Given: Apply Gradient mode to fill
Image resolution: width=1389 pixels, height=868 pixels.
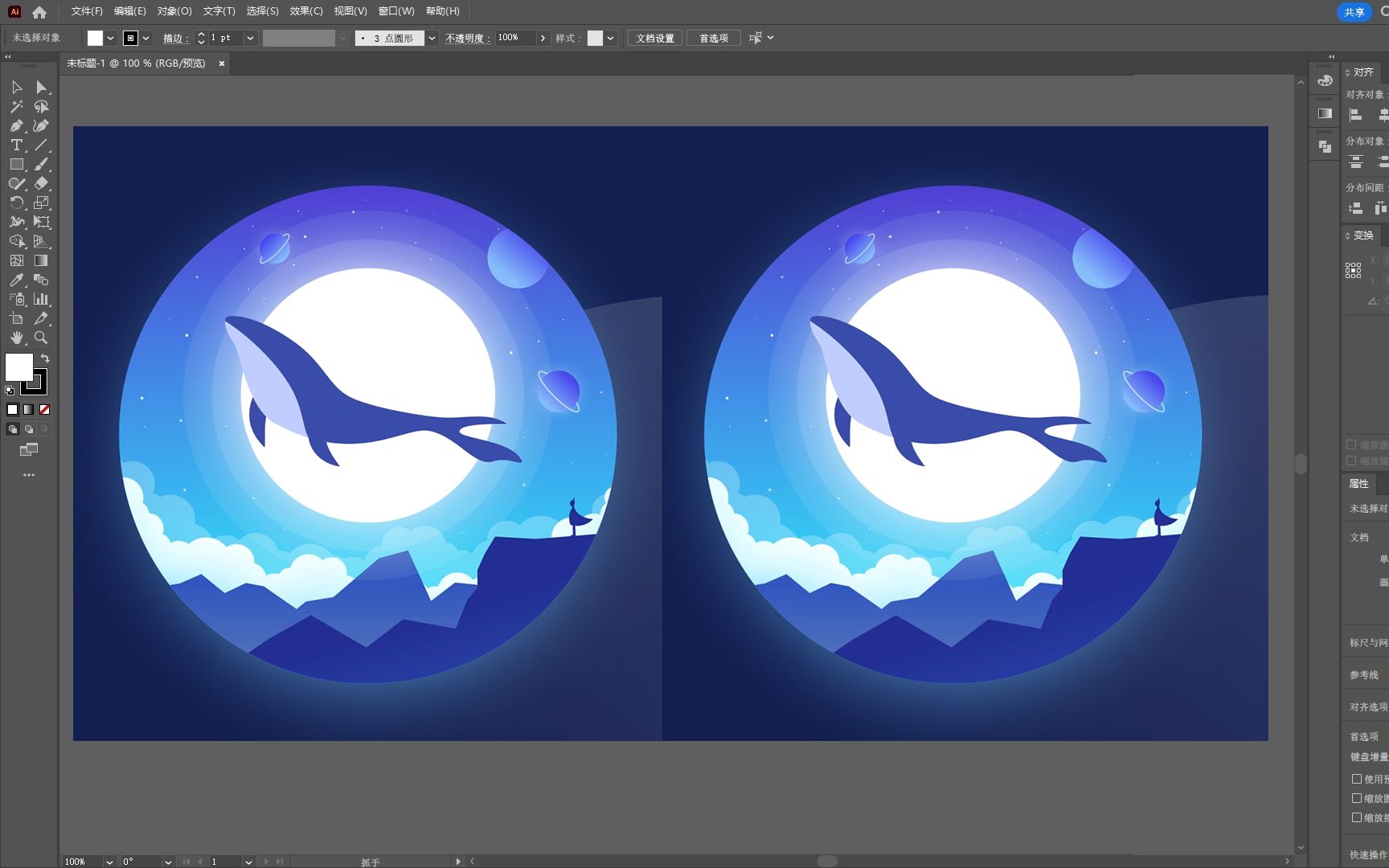Looking at the screenshot, I should tap(29, 410).
